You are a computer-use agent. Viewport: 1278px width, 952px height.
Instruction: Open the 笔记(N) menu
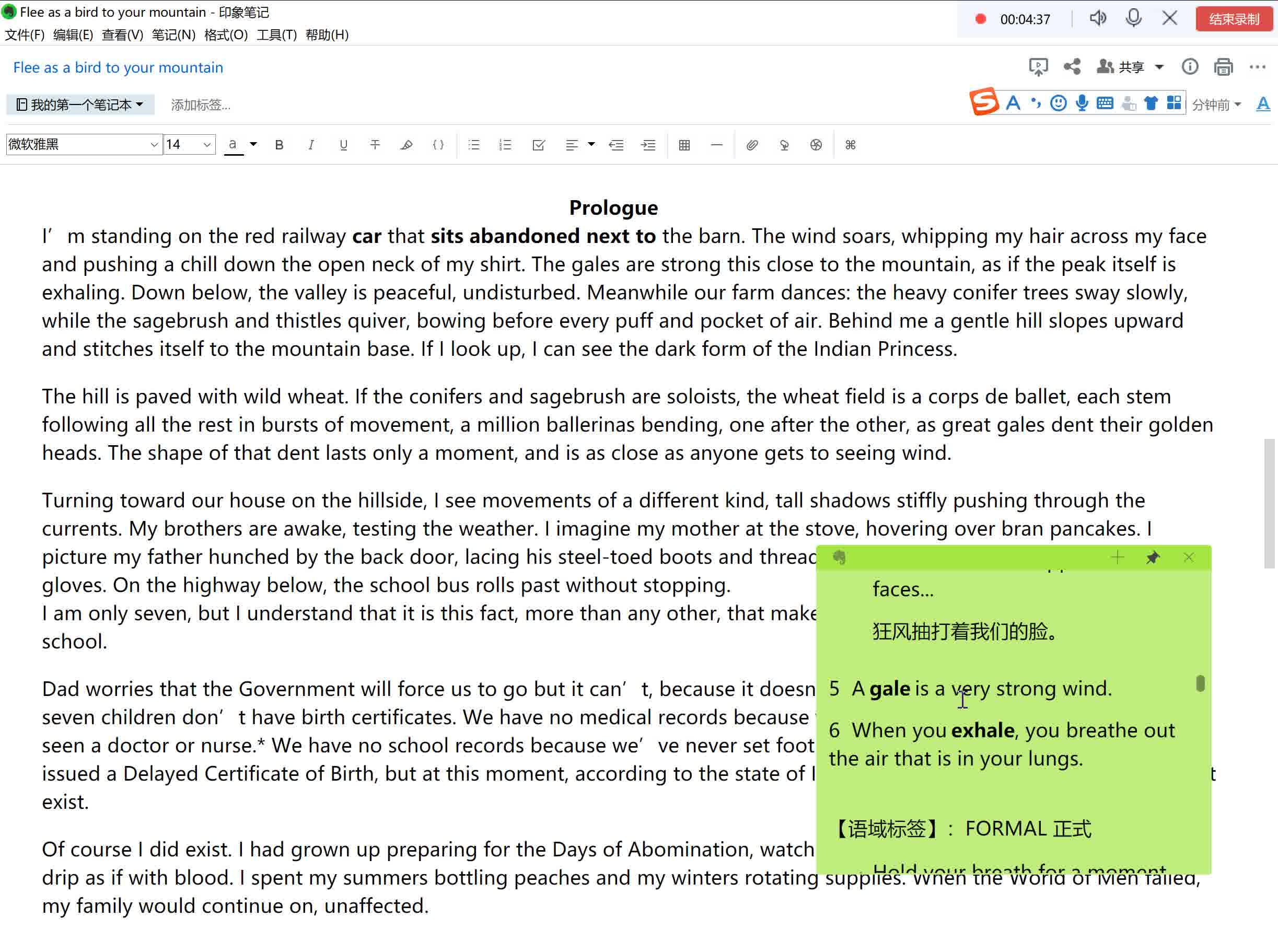tap(173, 34)
